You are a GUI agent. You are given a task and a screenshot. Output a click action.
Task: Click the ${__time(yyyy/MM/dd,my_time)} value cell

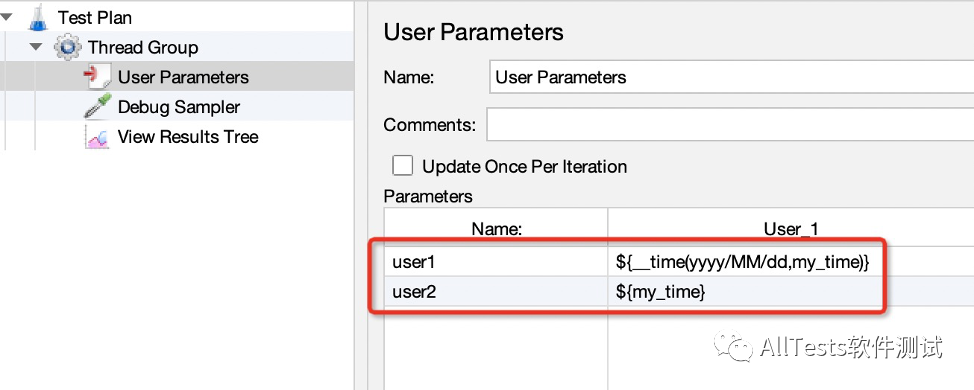pos(791,262)
